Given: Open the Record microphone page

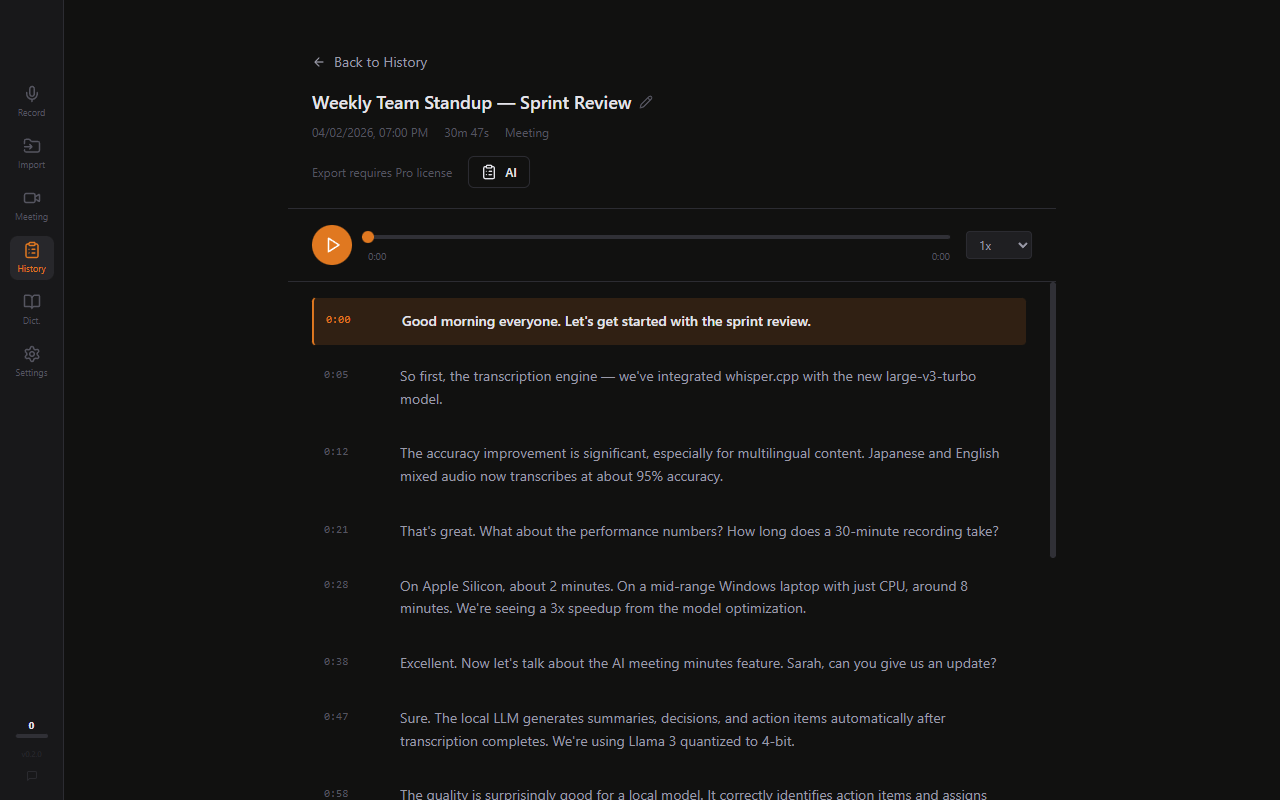Looking at the screenshot, I should (x=32, y=101).
